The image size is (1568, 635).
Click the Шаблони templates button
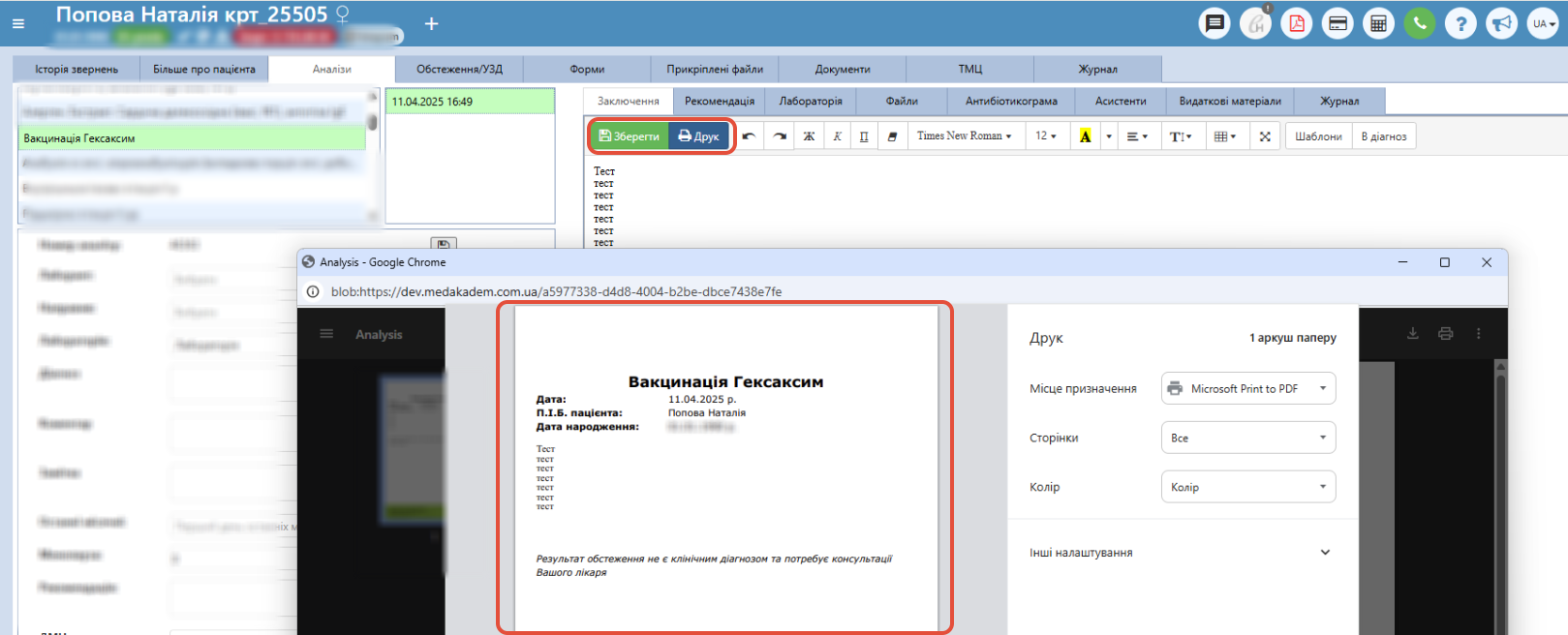pyautogui.click(x=1318, y=136)
